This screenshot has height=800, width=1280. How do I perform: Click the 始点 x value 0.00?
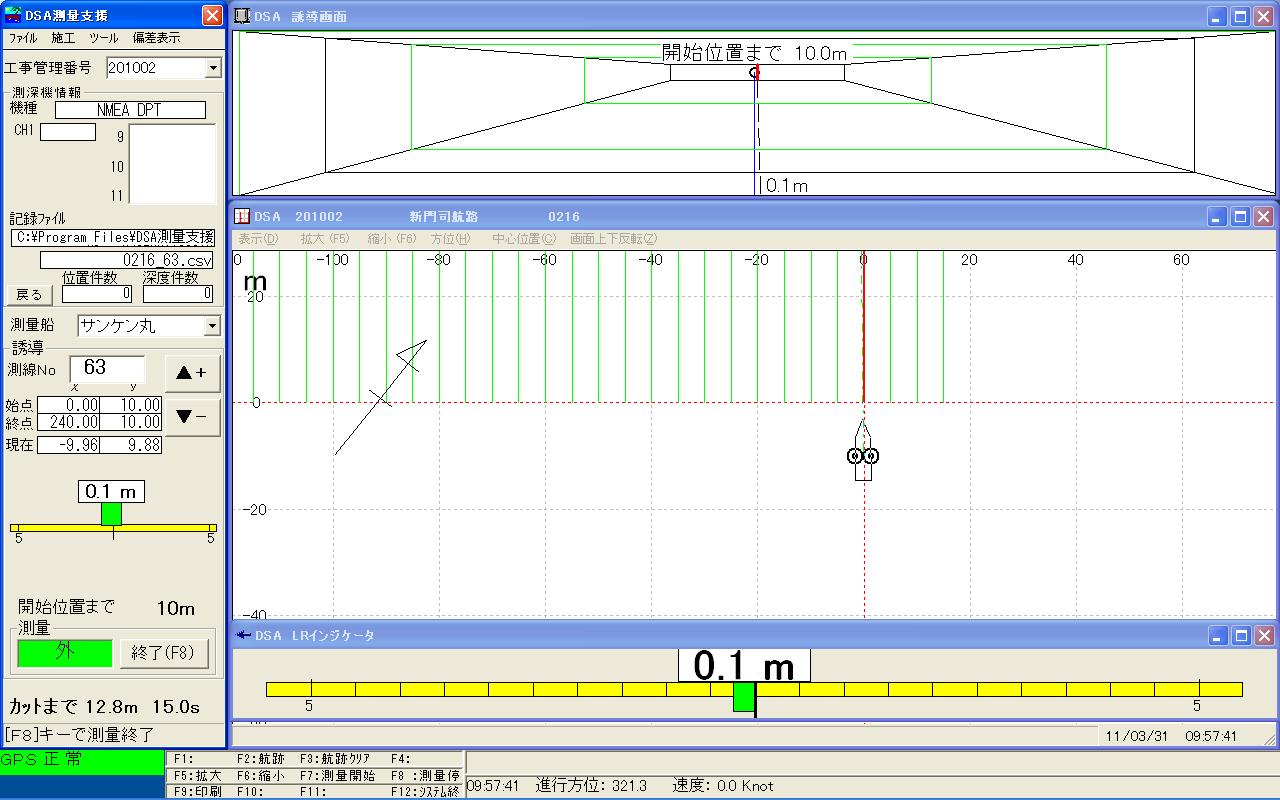[69, 405]
